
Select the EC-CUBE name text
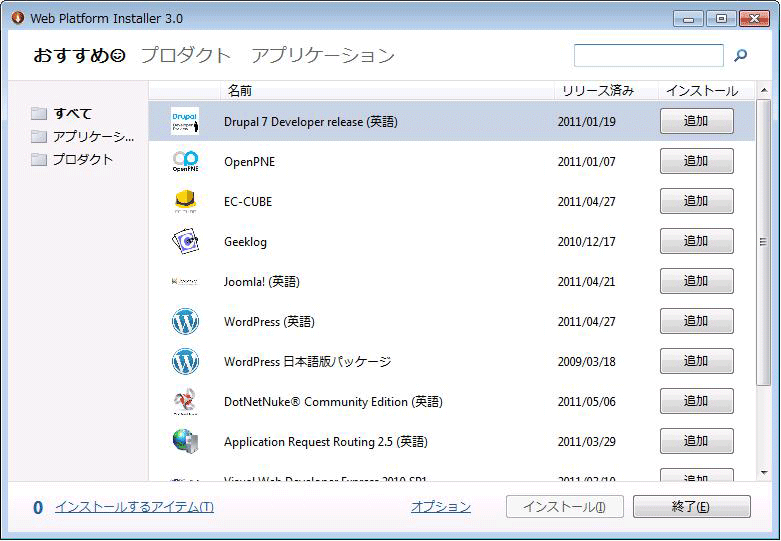coord(248,202)
